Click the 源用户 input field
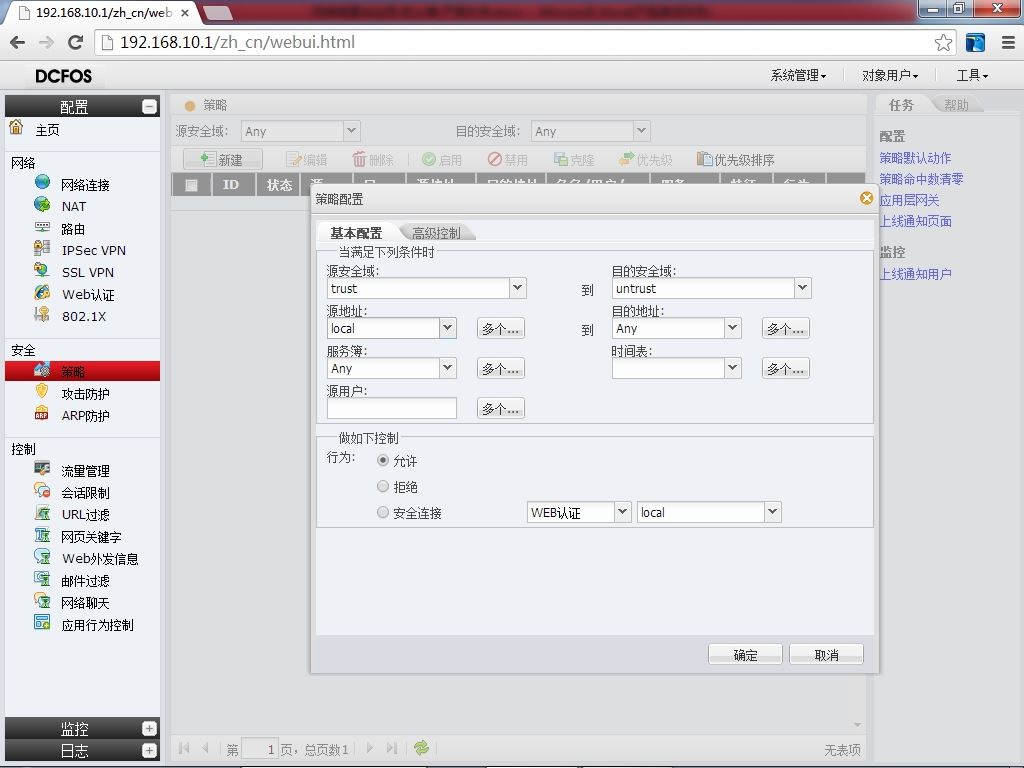 pos(392,408)
